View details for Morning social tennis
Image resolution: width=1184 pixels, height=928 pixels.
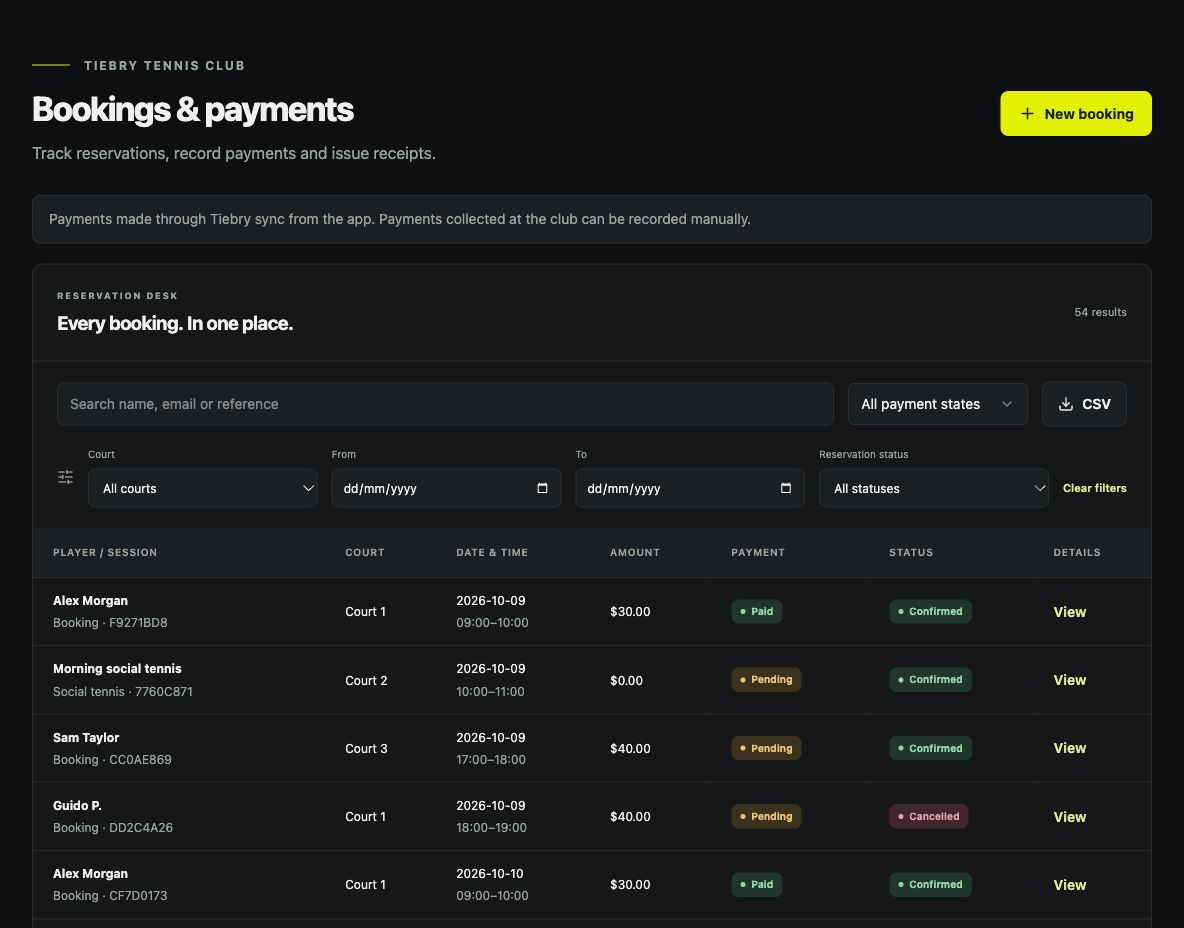pos(1069,680)
